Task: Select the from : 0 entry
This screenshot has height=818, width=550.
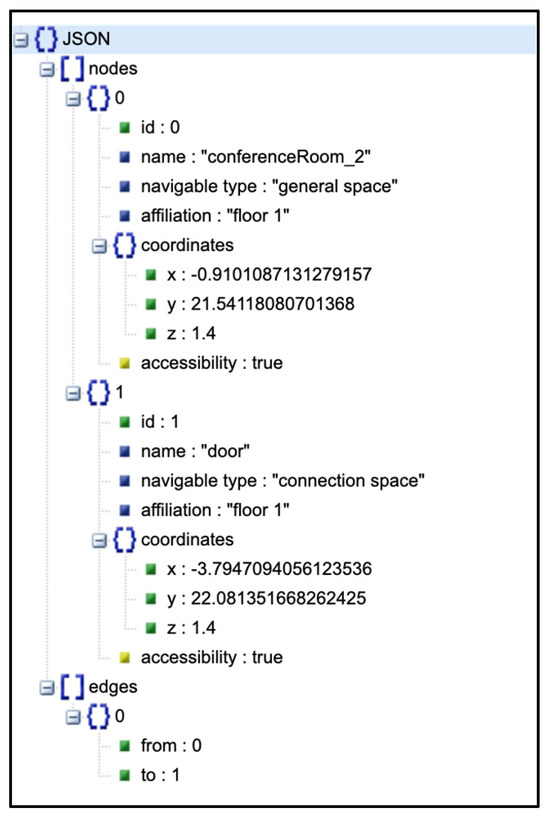Action: (171, 746)
